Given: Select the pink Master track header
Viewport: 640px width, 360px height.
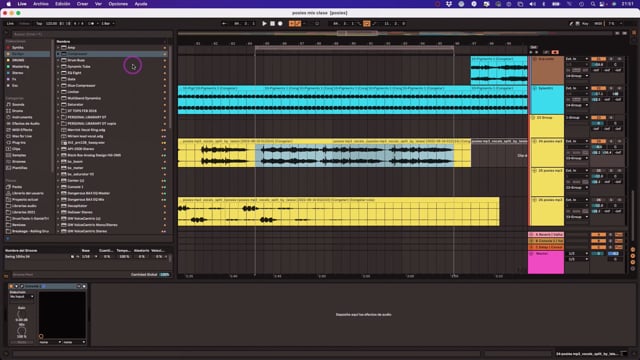Looking at the screenshot, I should click(x=546, y=262).
